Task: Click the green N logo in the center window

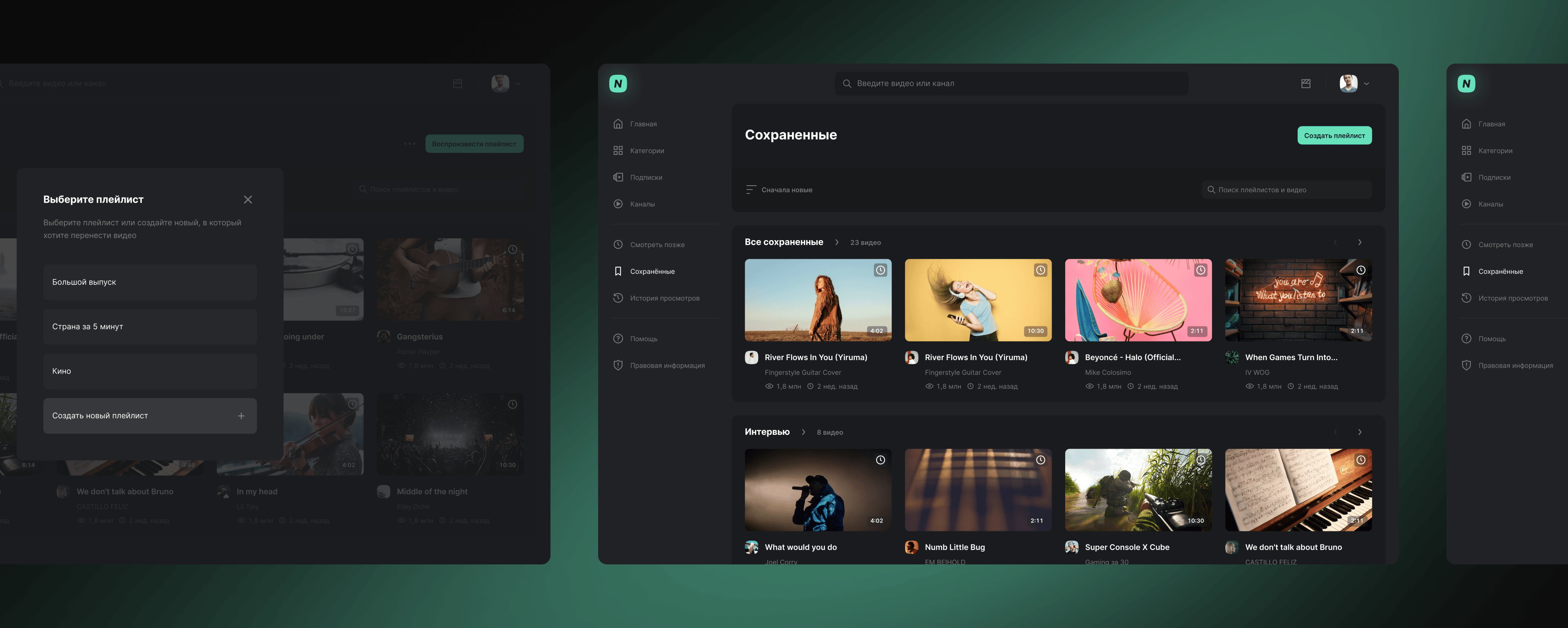Action: click(618, 83)
